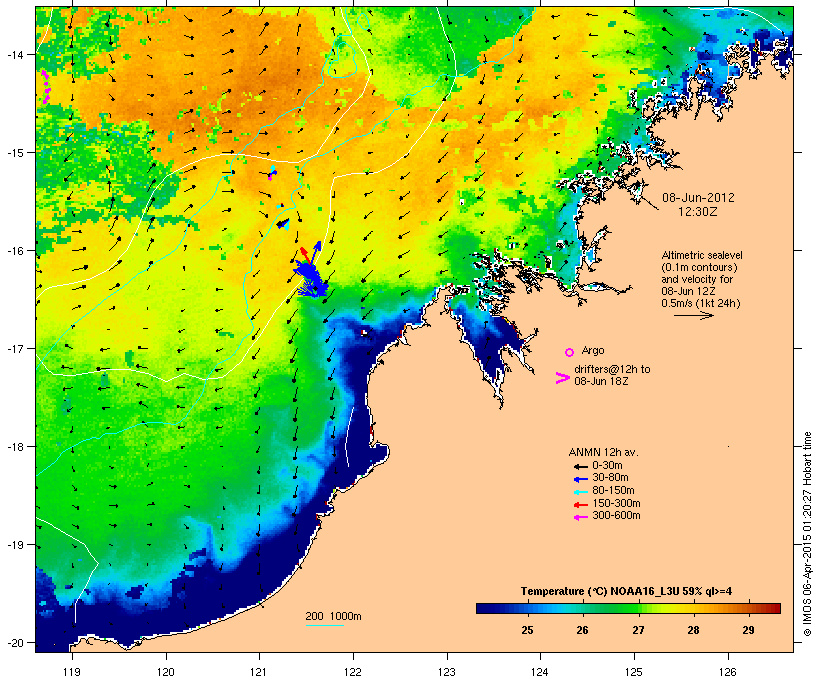
Task: Click the 122 longitude axis label
Action: [354, 672]
